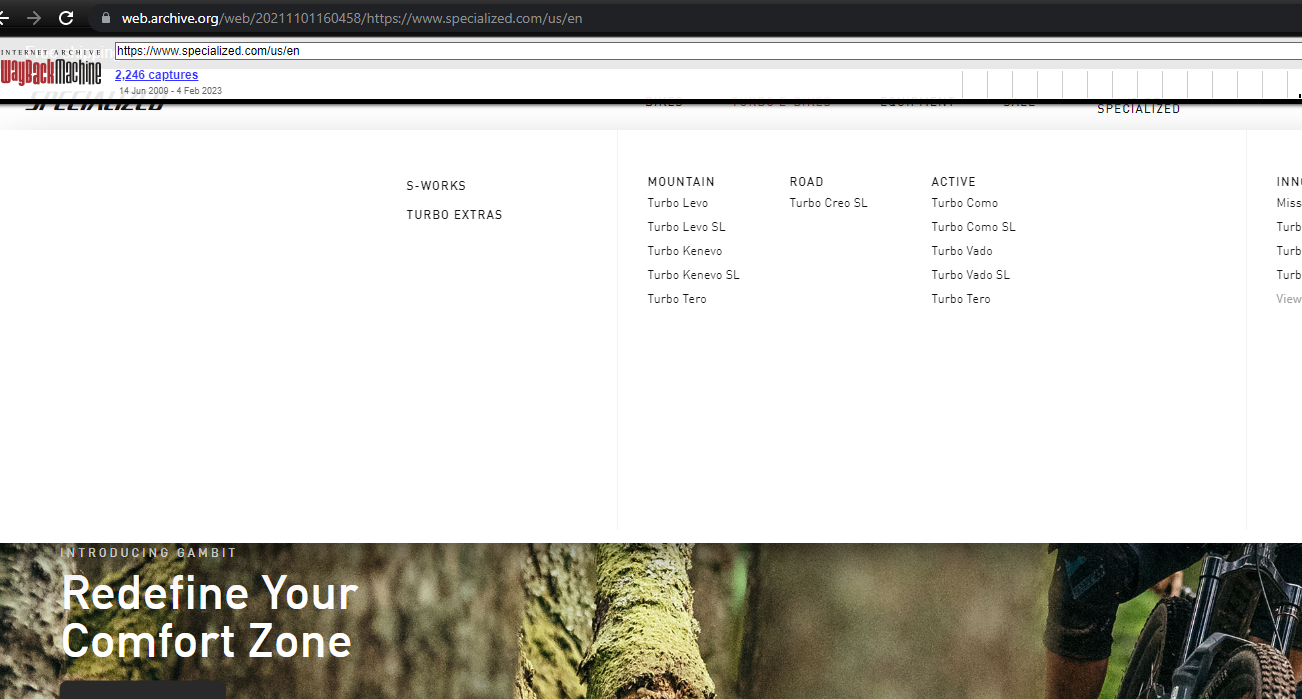
Task: Go to Turbo Kenevo under Mountain
Action: coord(684,251)
